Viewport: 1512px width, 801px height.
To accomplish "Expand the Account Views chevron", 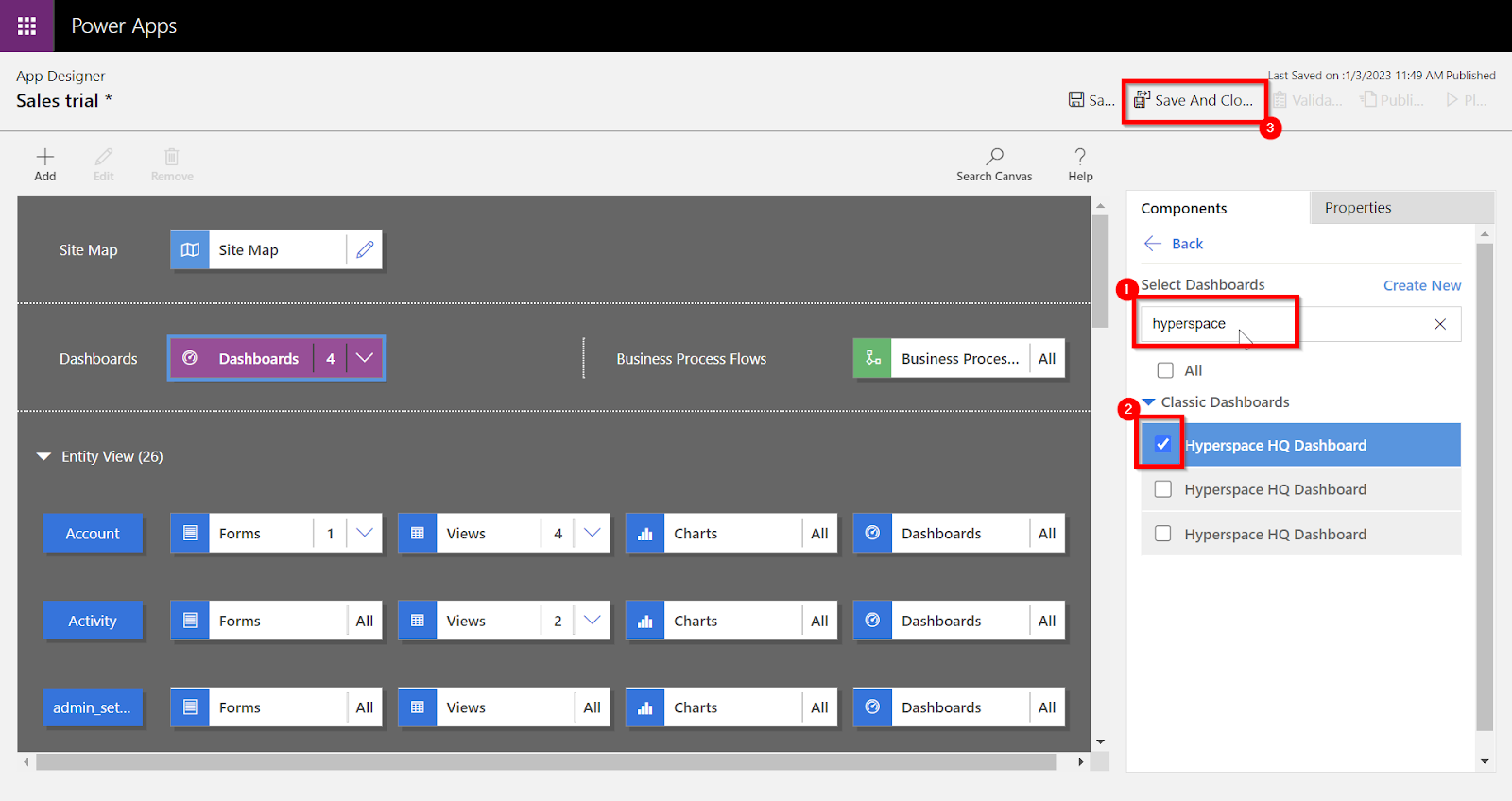I will (x=593, y=533).
